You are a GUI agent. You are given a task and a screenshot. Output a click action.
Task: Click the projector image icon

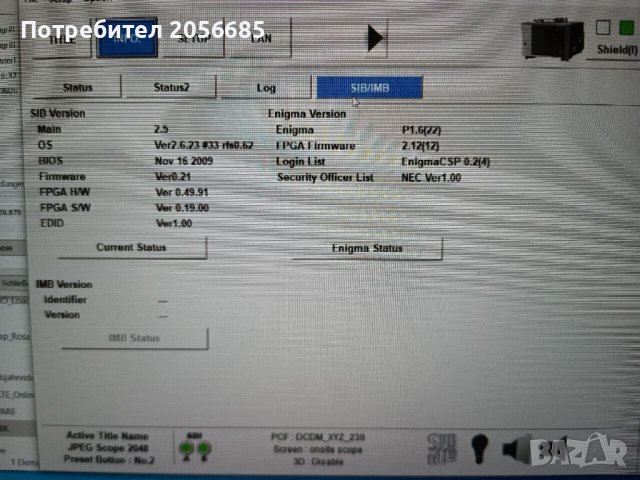tap(553, 39)
